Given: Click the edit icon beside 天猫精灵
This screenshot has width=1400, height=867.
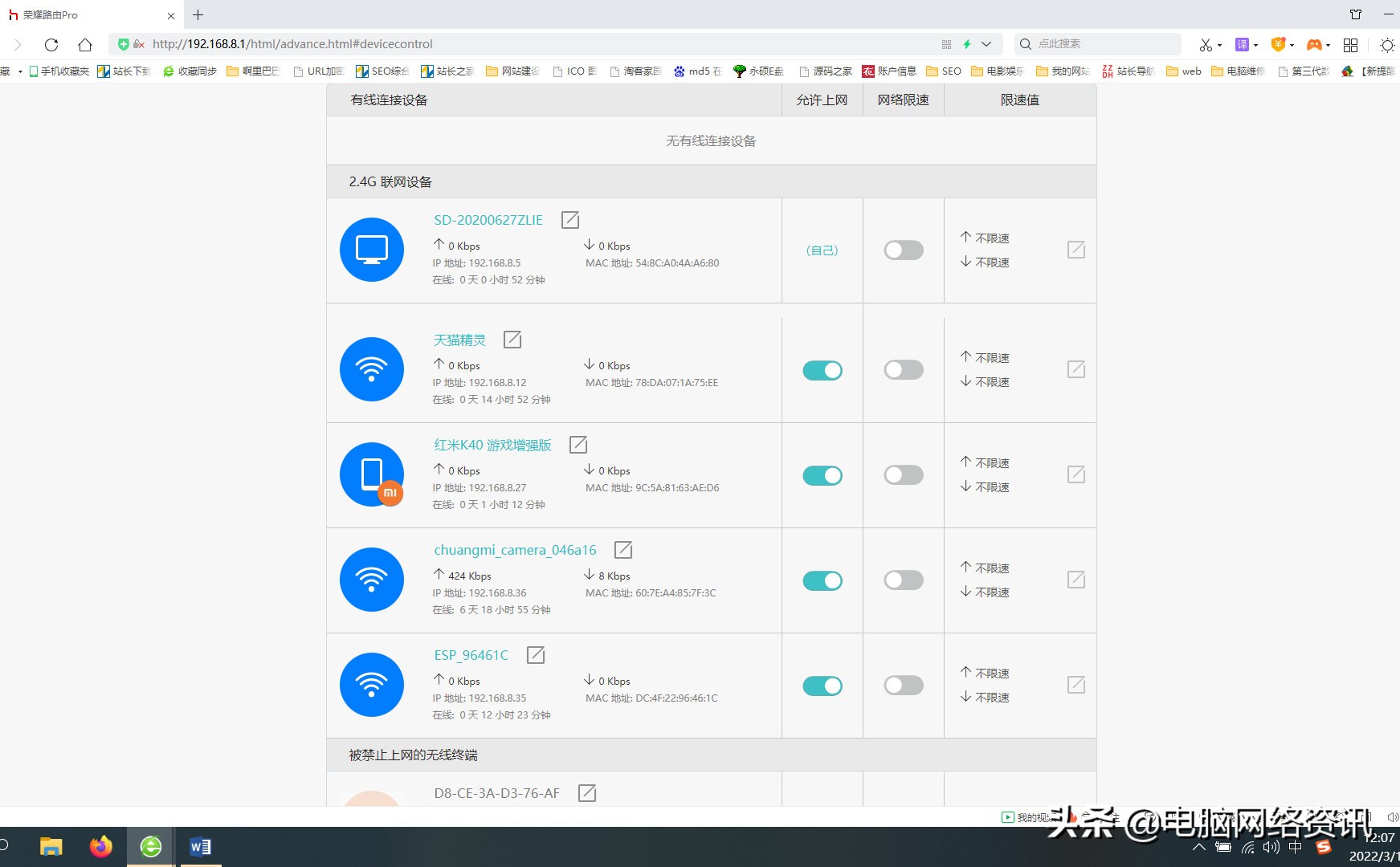Looking at the screenshot, I should (512, 339).
